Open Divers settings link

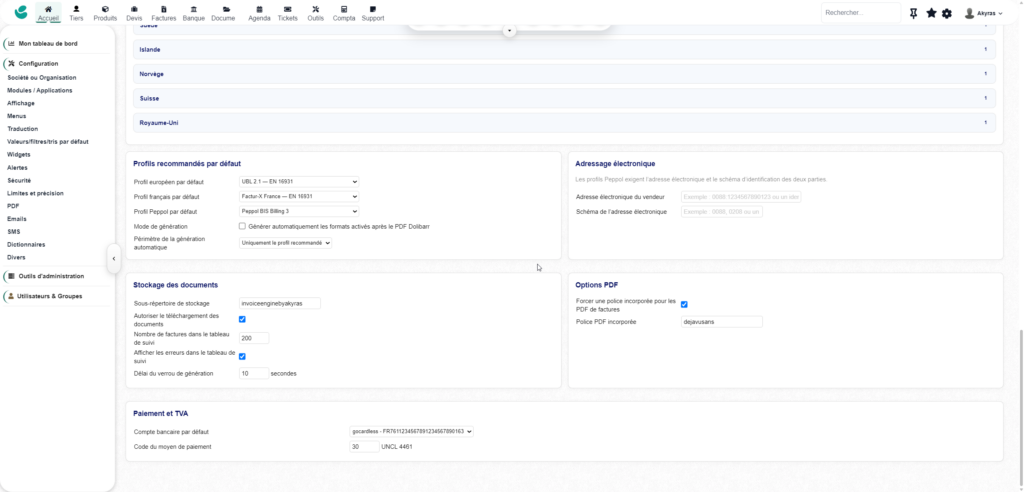coord(16,257)
